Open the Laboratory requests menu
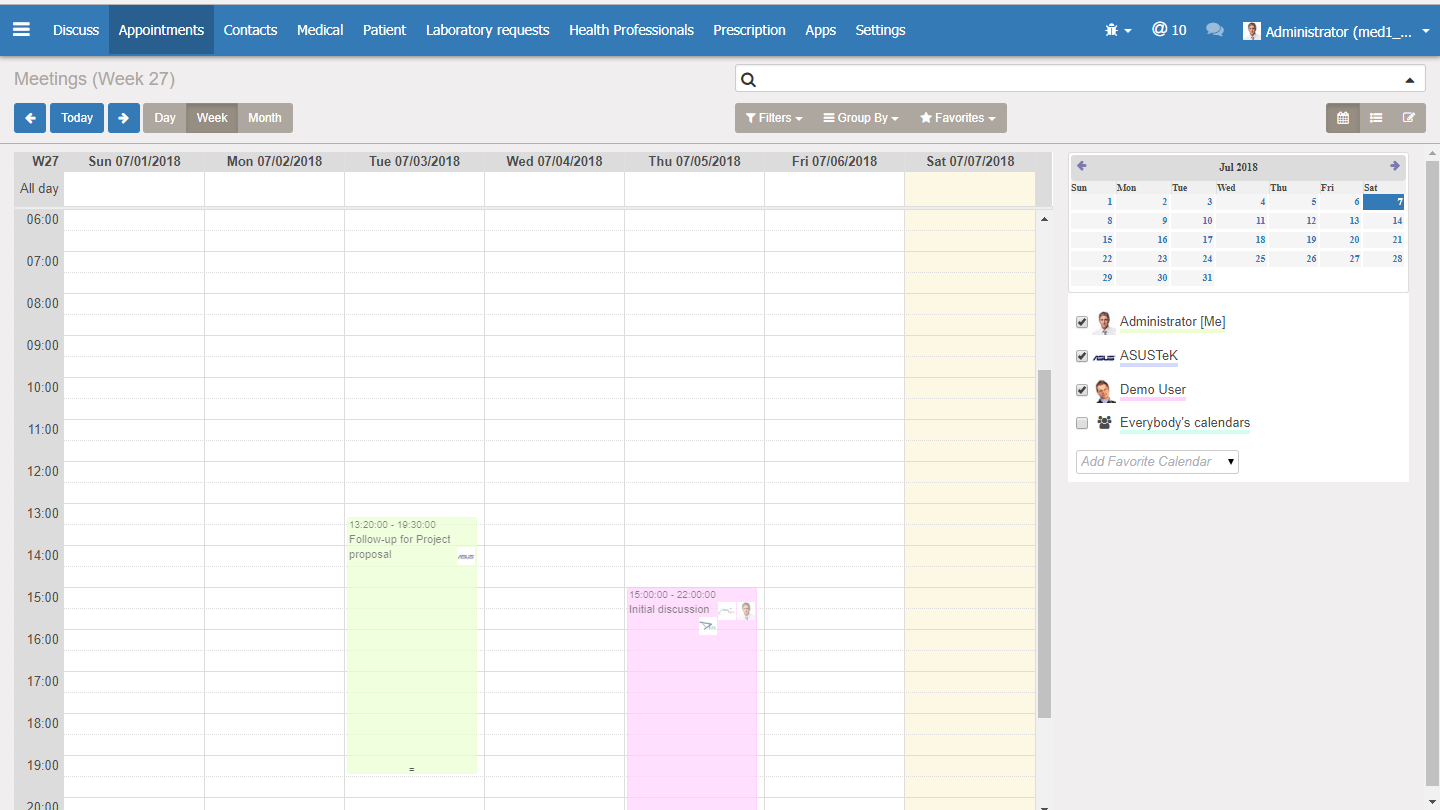This screenshot has height=810, width=1440. 487,30
